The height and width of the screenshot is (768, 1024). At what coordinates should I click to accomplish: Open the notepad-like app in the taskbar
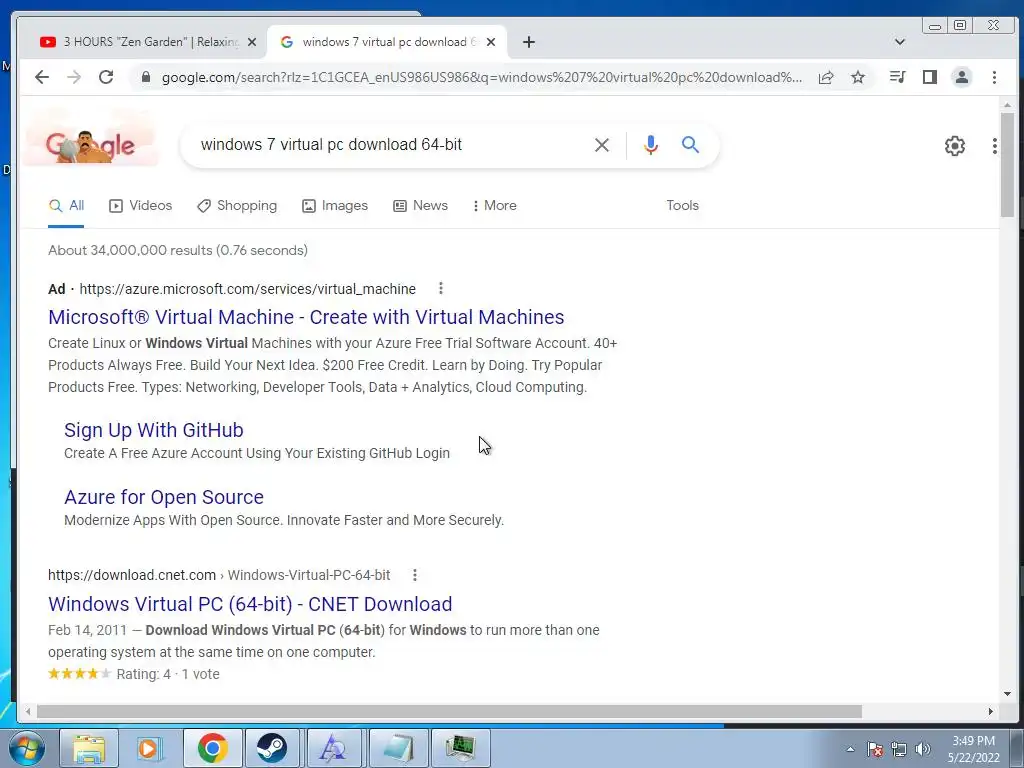click(x=398, y=748)
